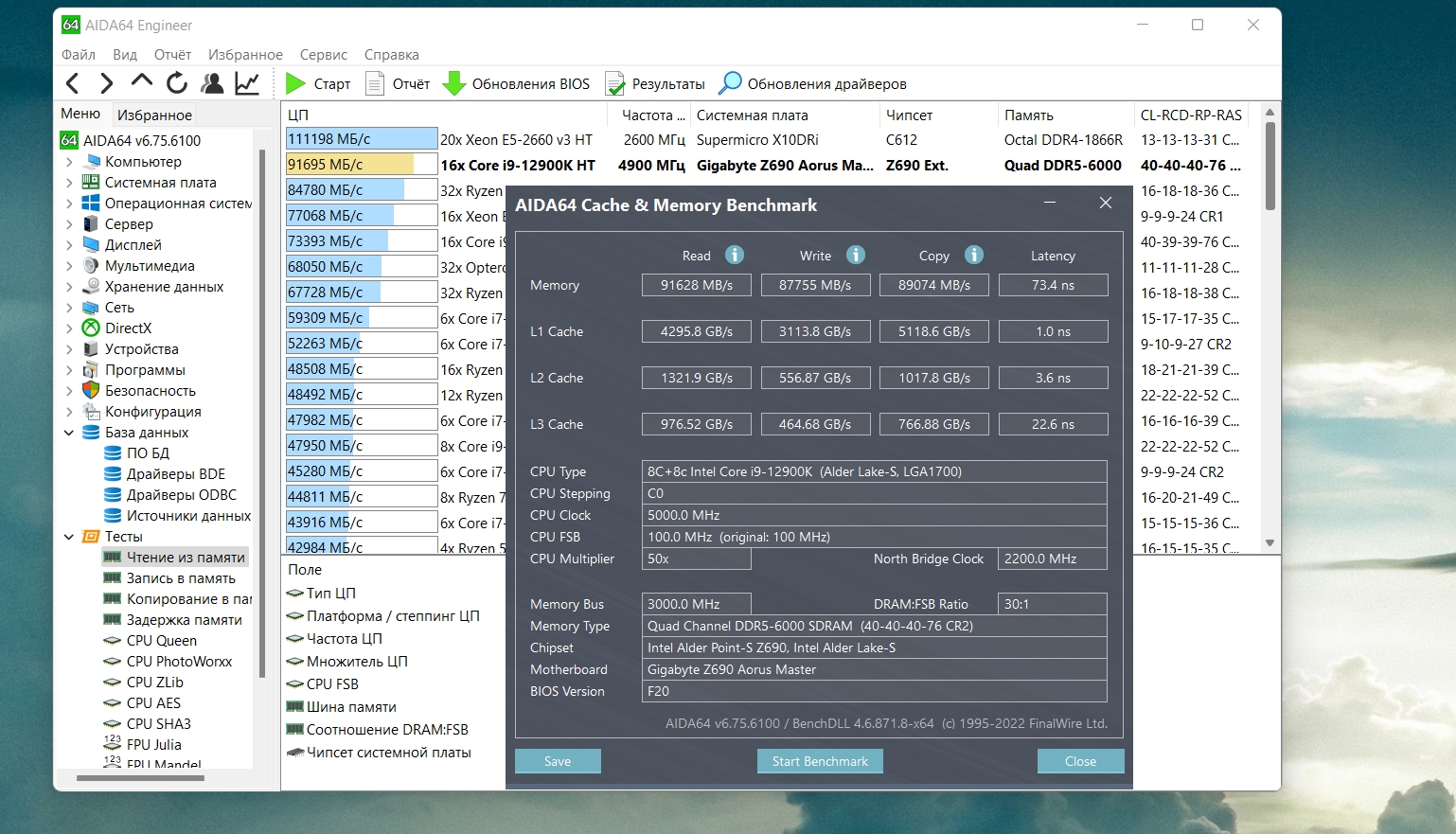Switch to the Меню sidebar tab
This screenshot has width=1456, height=834.
(80, 114)
